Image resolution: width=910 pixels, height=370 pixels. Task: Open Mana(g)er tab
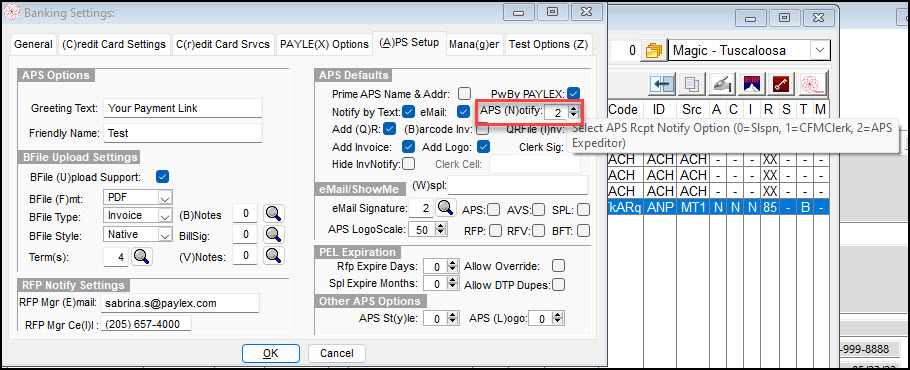point(474,44)
